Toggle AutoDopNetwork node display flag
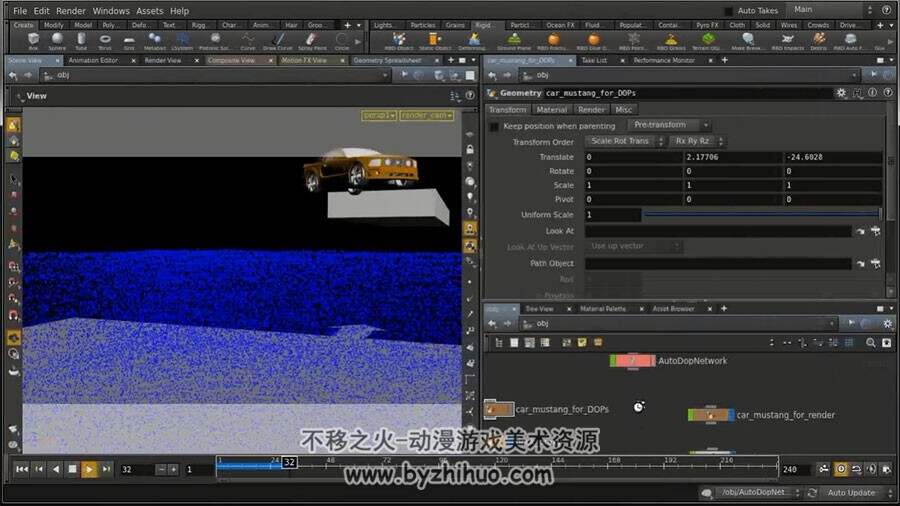The image size is (900, 506). [x=653, y=361]
